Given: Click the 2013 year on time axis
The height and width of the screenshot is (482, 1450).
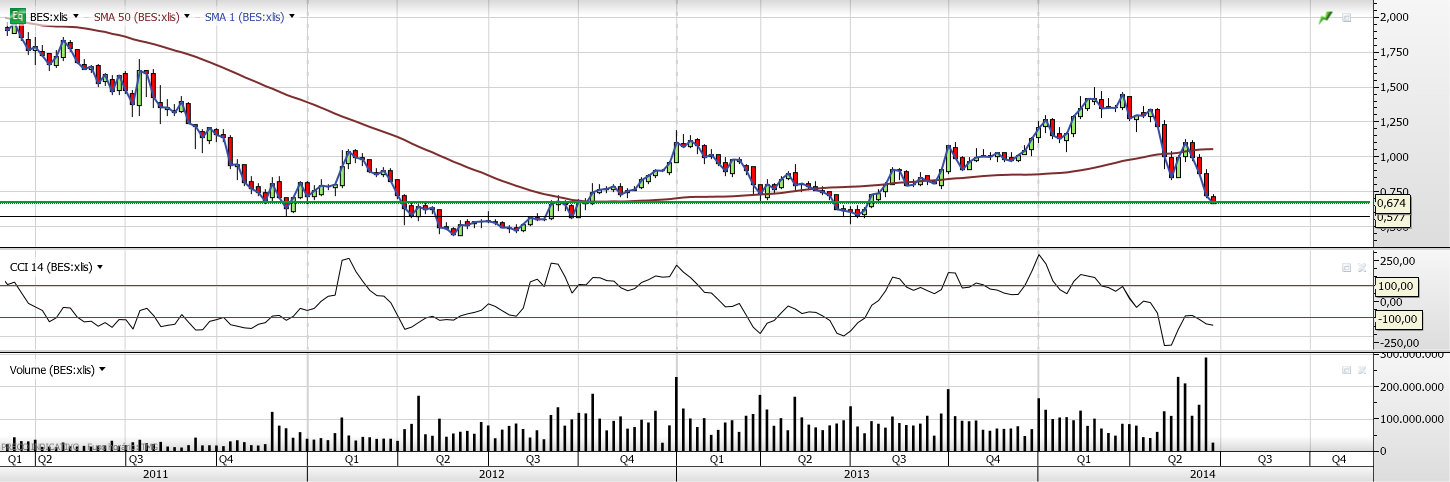Looking at the screenshot, I should (x=857, y=474).
